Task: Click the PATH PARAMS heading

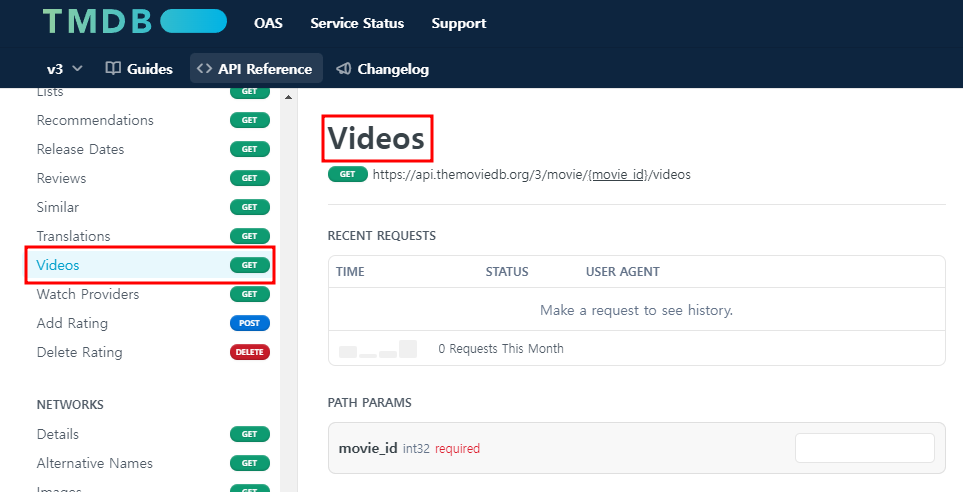Action: [369, 403]
